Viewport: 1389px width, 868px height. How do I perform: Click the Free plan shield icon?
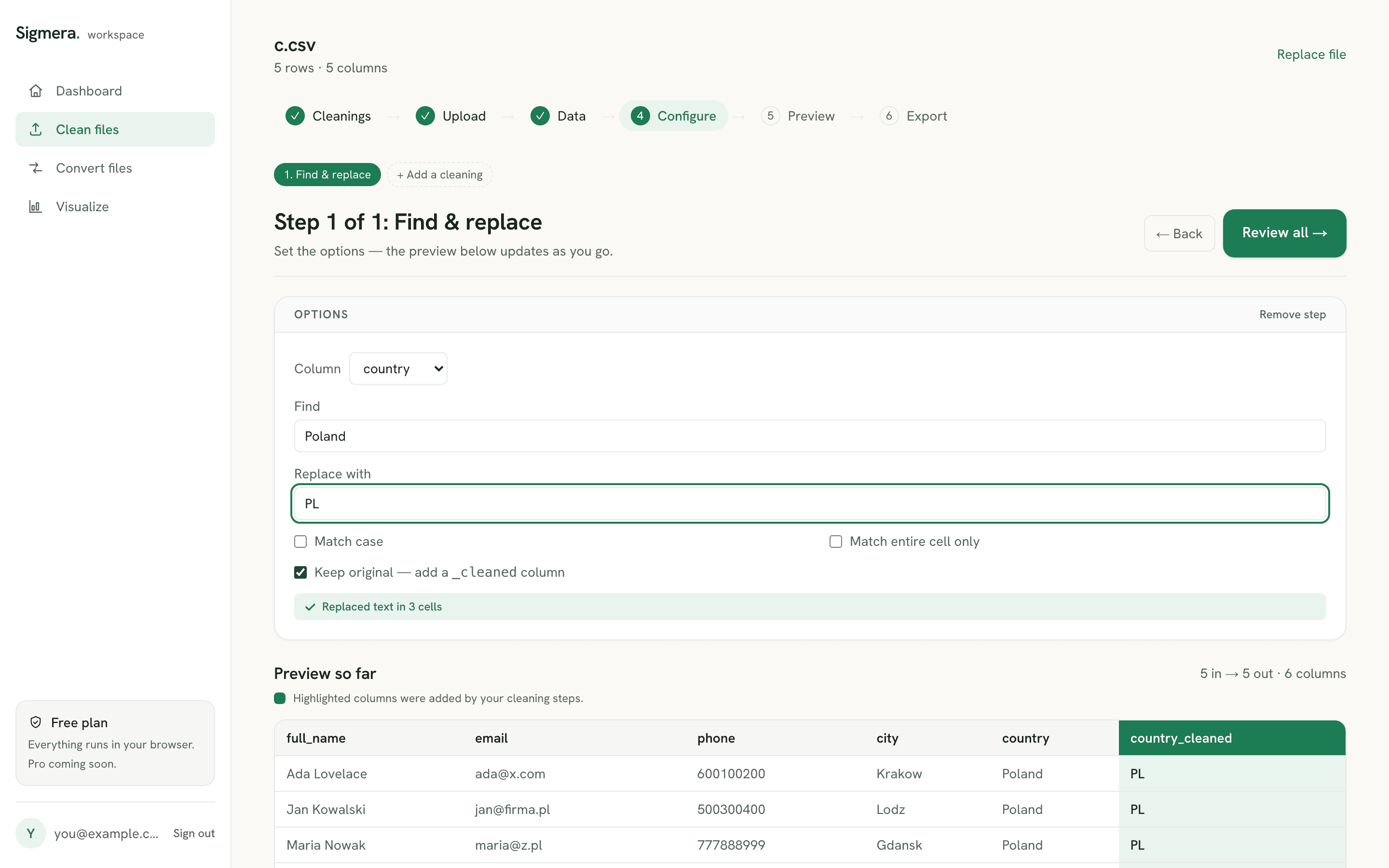click(36, 722)
